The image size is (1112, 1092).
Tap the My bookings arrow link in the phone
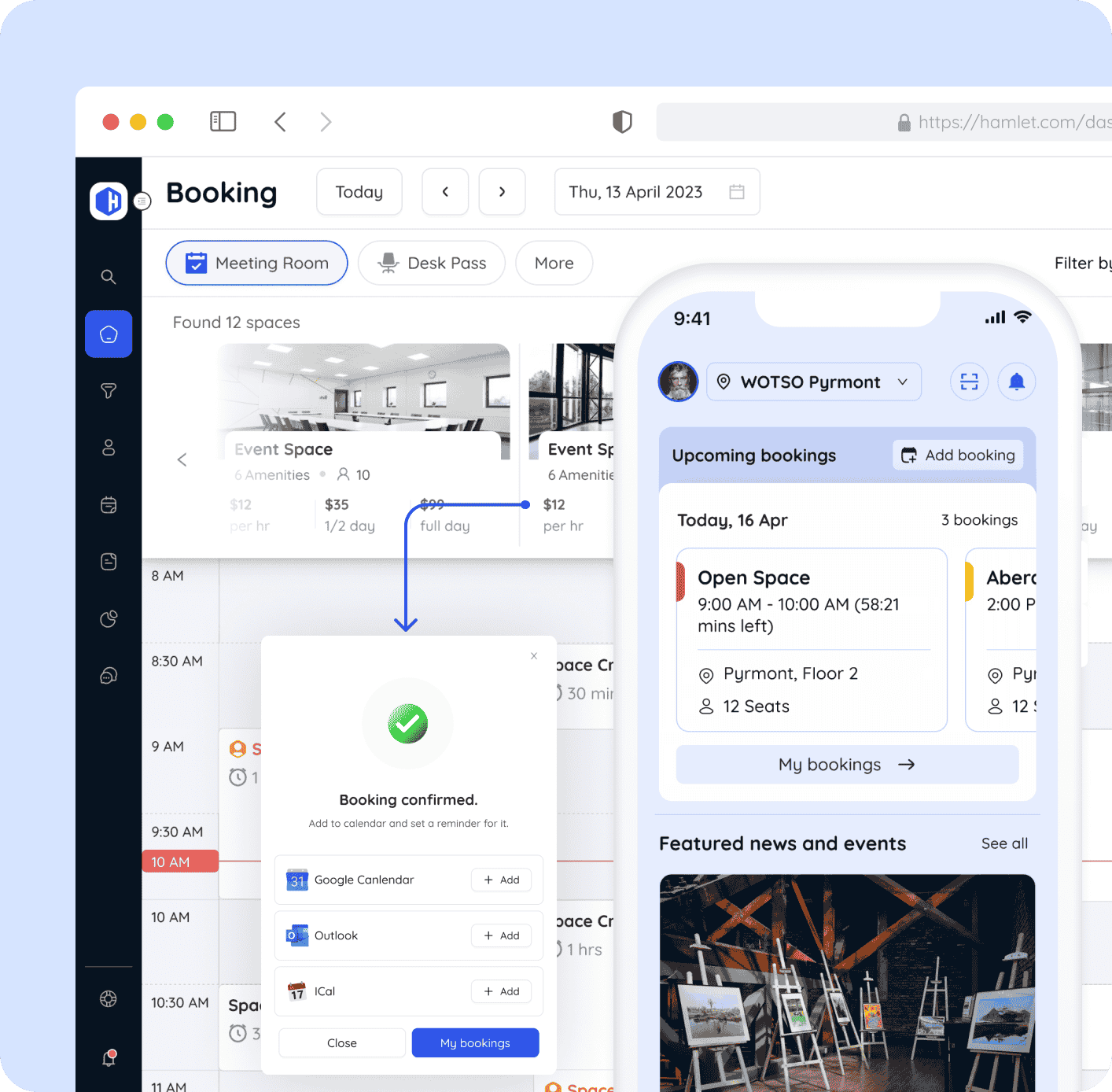click(848, 764)
